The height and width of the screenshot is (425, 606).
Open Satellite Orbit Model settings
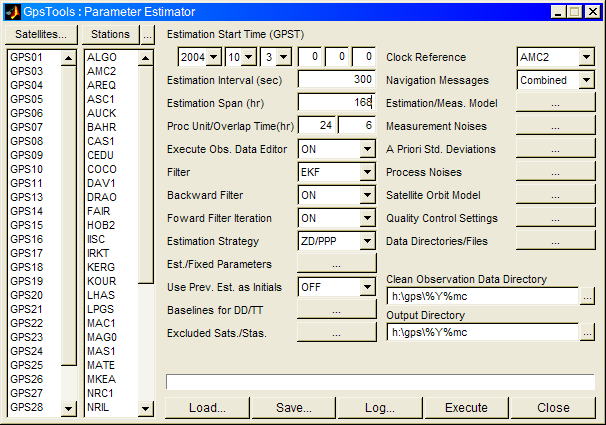(x=555, y=195)
